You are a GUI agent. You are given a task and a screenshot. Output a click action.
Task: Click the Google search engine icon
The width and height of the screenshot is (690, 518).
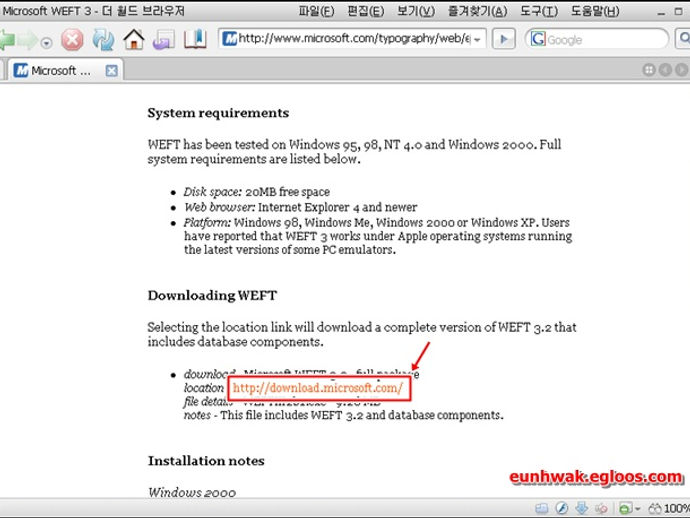(538, 39)
